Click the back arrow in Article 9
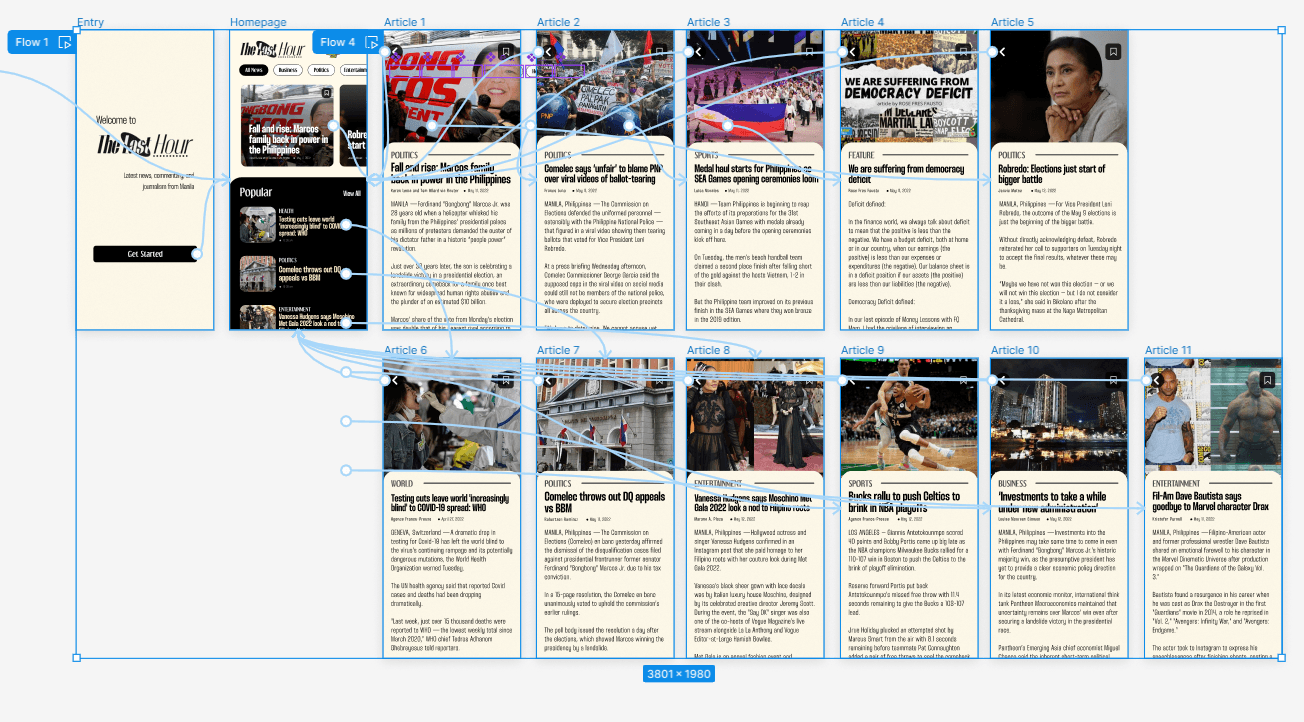Image resolution: width=1304 pixels, height=722 pixels. (x=852, y=380)
